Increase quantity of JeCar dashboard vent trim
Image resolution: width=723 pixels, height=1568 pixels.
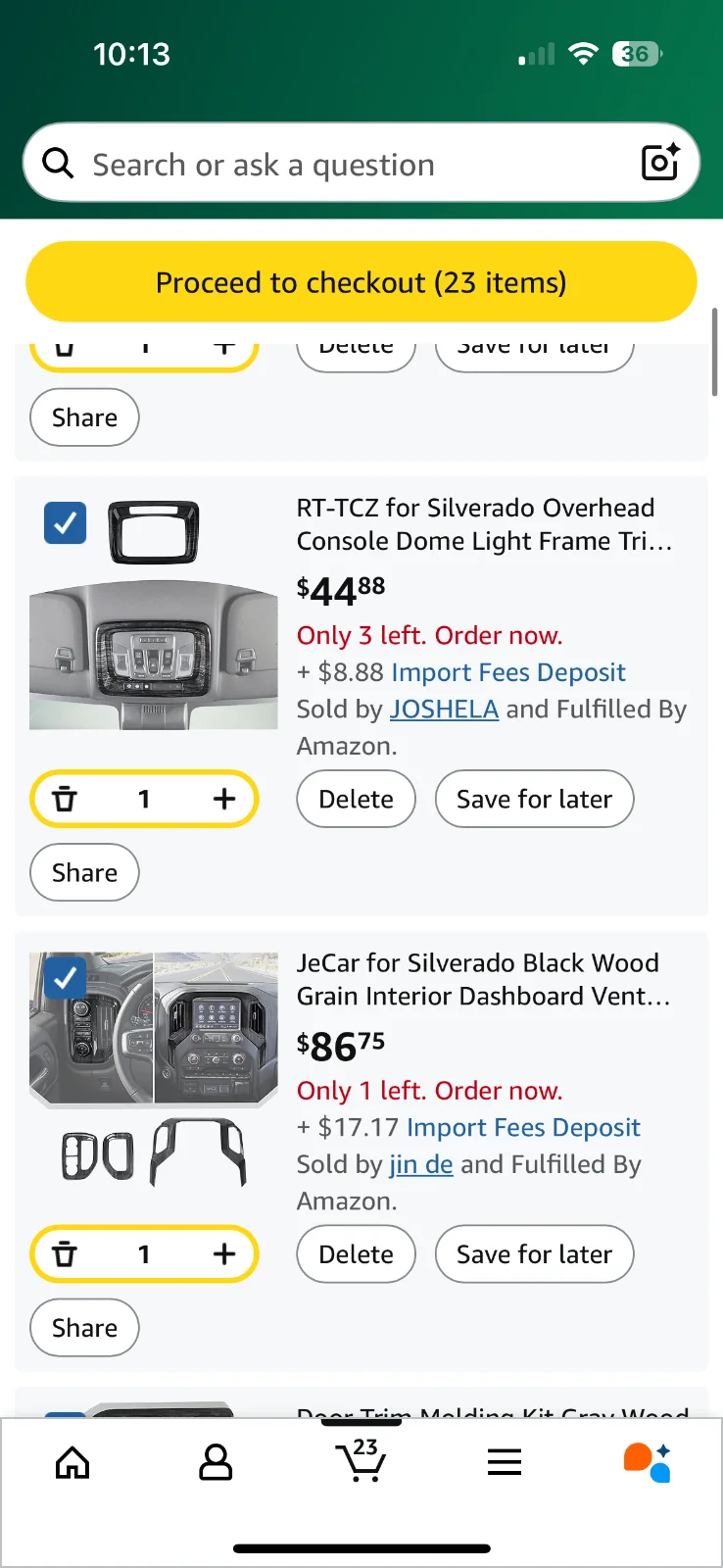(224, 1253)
